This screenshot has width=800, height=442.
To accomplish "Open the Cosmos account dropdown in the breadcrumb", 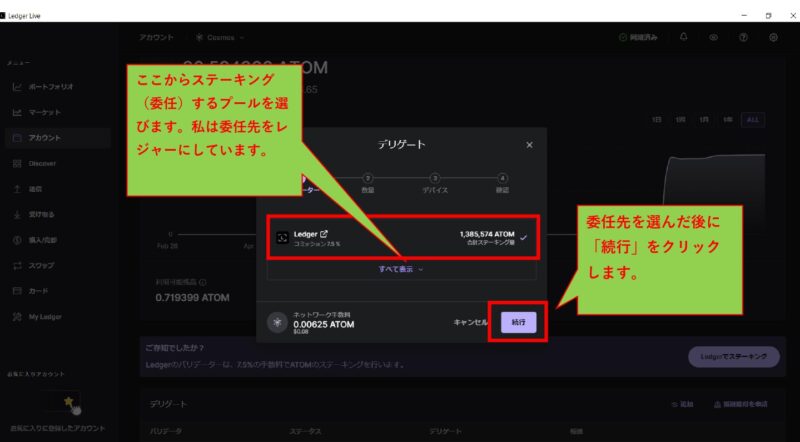I will (x=220, y=37).
